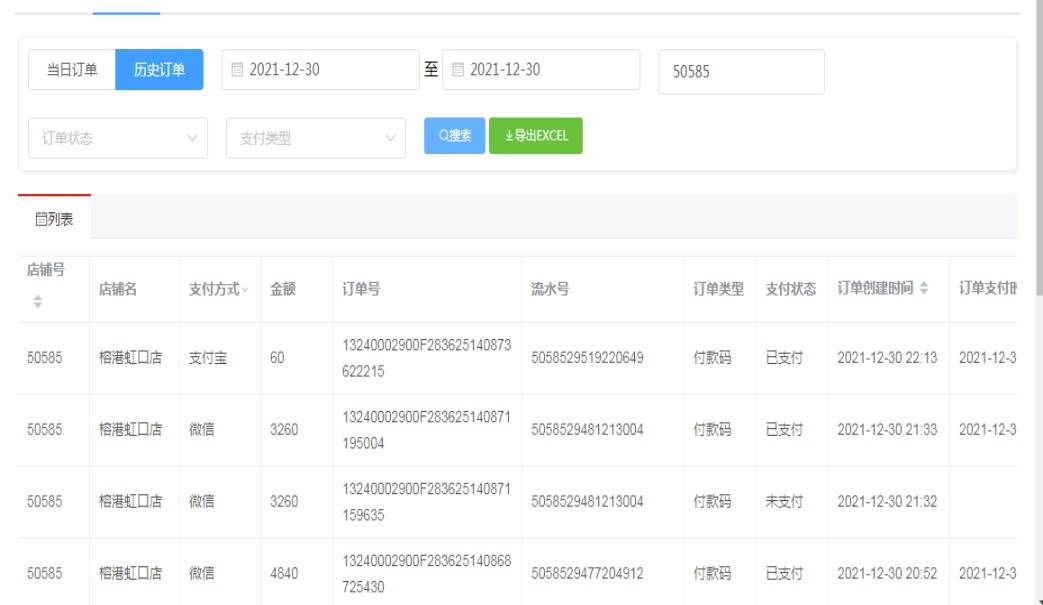Click order number ending 622215 in first row
Viewport: 1043px width, 605px height.
coord(425,358)
